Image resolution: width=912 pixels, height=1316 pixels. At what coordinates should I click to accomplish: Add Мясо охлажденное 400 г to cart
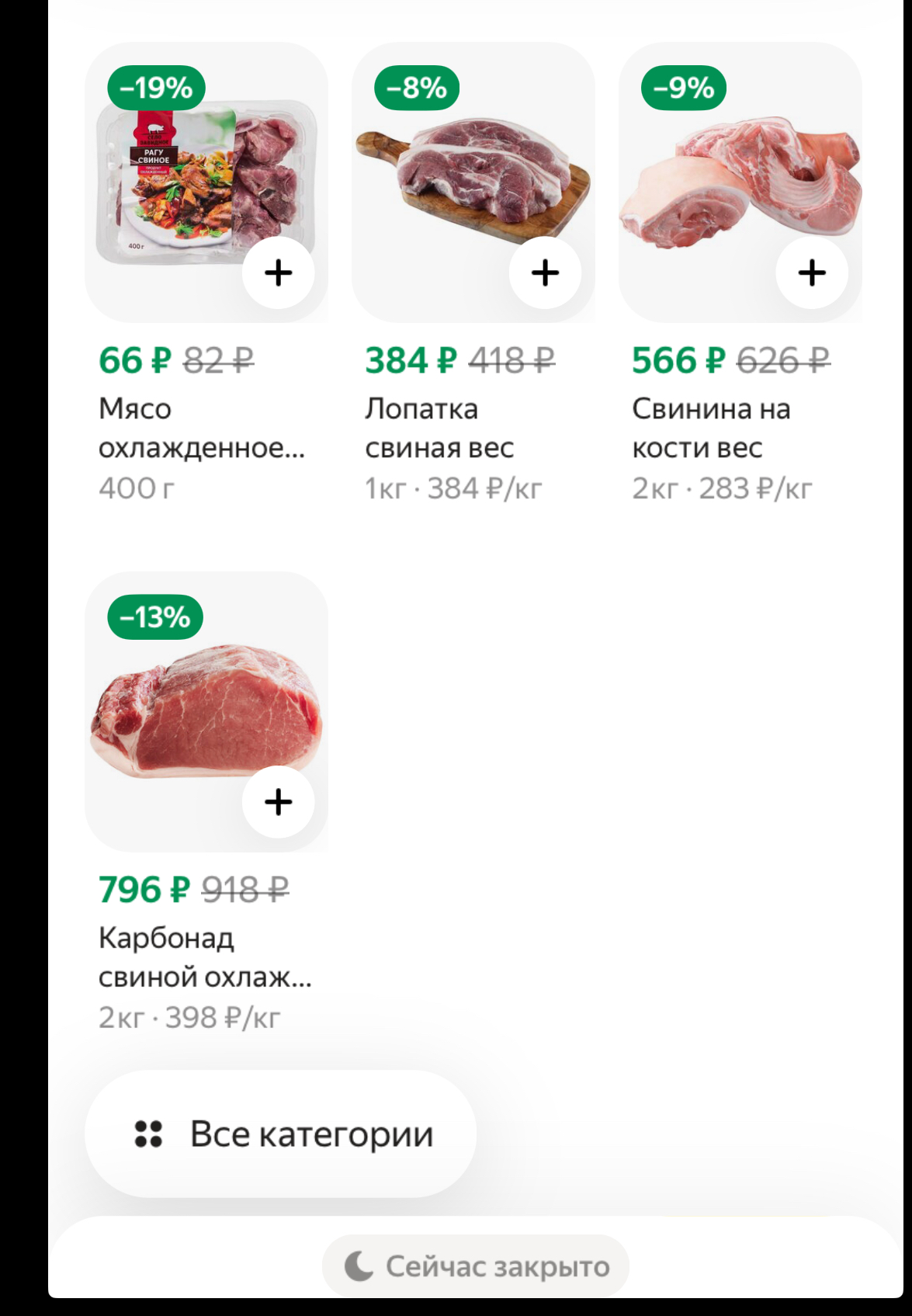[278, 273]
